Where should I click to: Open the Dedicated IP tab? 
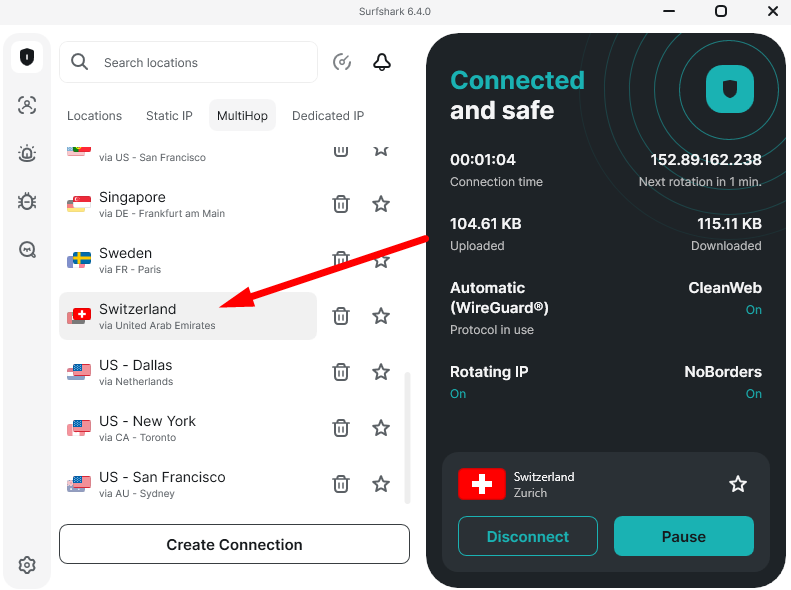[x=328, y=115]
